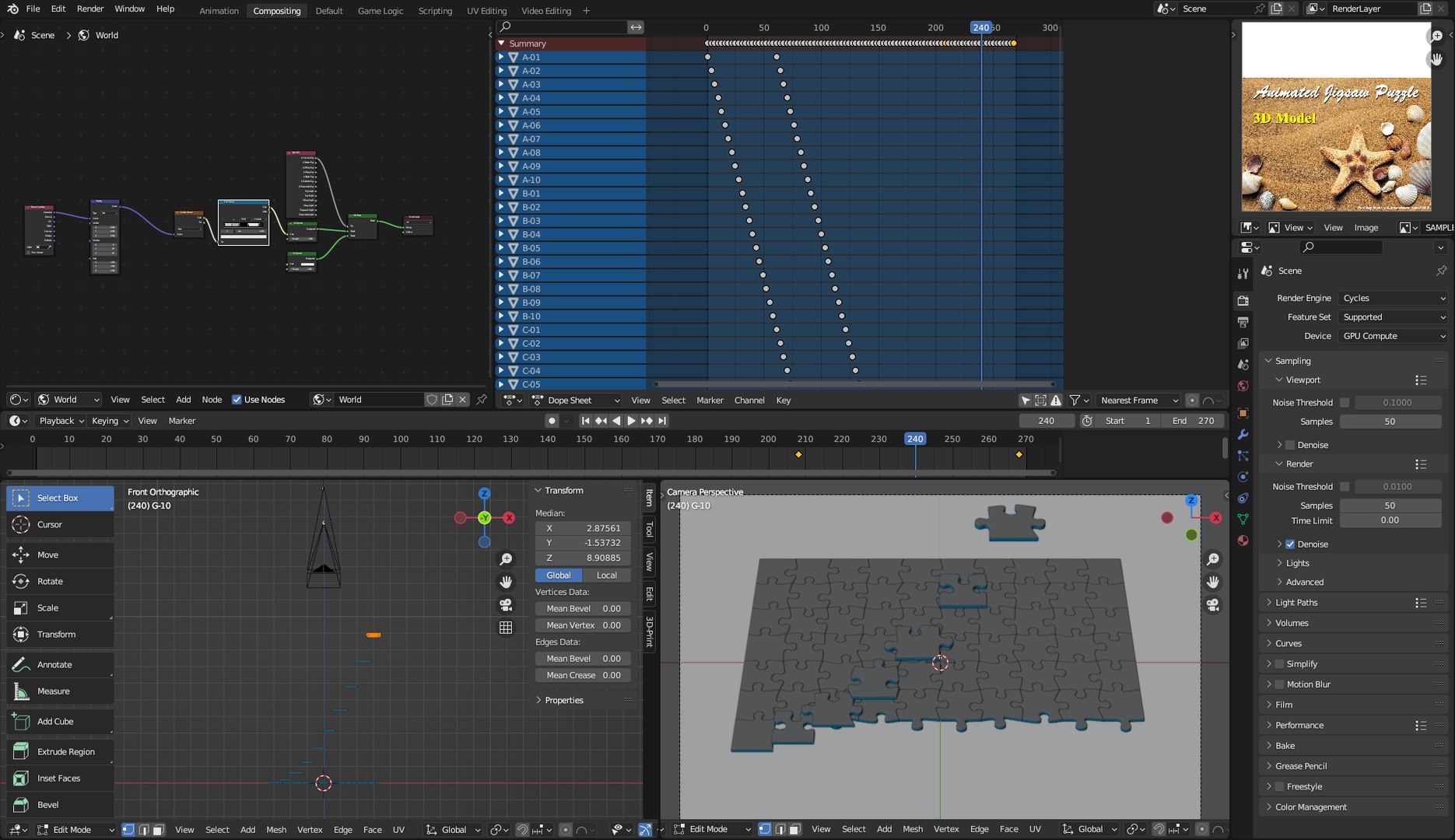Play animation in reverse
The height and width of the screenshot is (840, 1455).
pyautogui.click(x=616, y=421)
